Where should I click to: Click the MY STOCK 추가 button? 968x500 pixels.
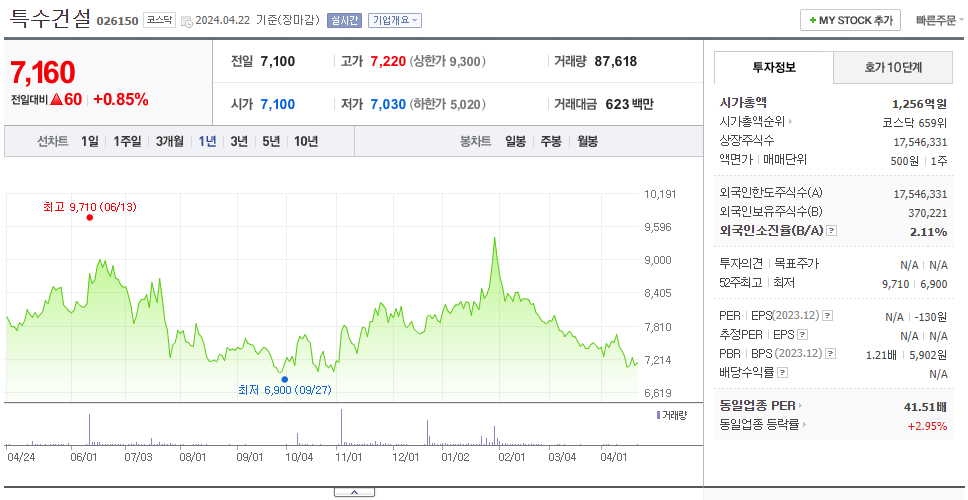pyautogui.click(x=851, y=20)
